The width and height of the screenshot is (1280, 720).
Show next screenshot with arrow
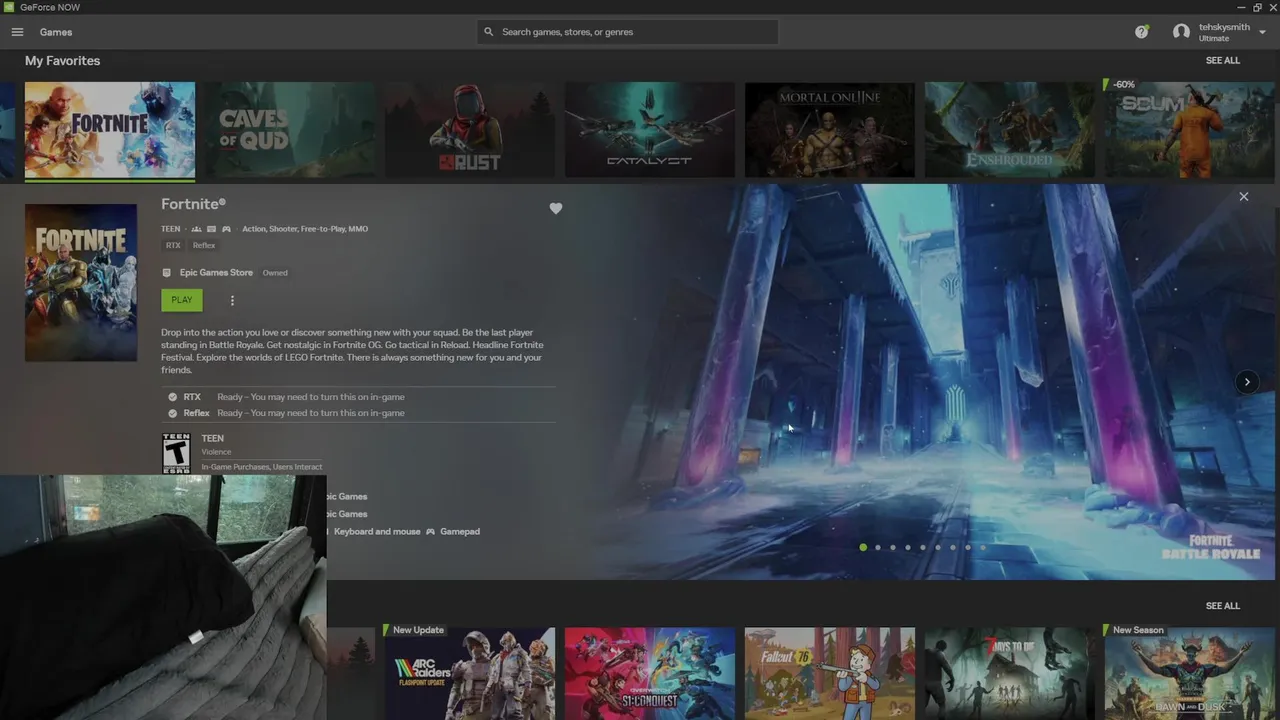pos(1247,381)
